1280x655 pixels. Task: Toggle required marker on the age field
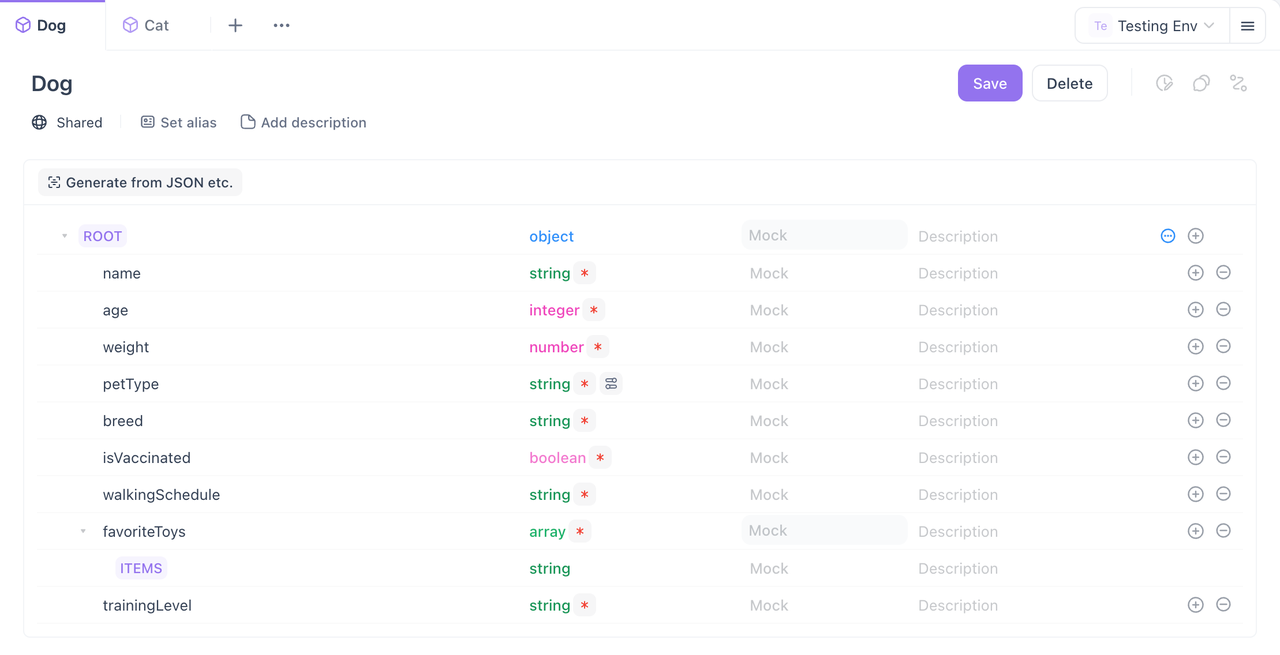click(593, 310)
